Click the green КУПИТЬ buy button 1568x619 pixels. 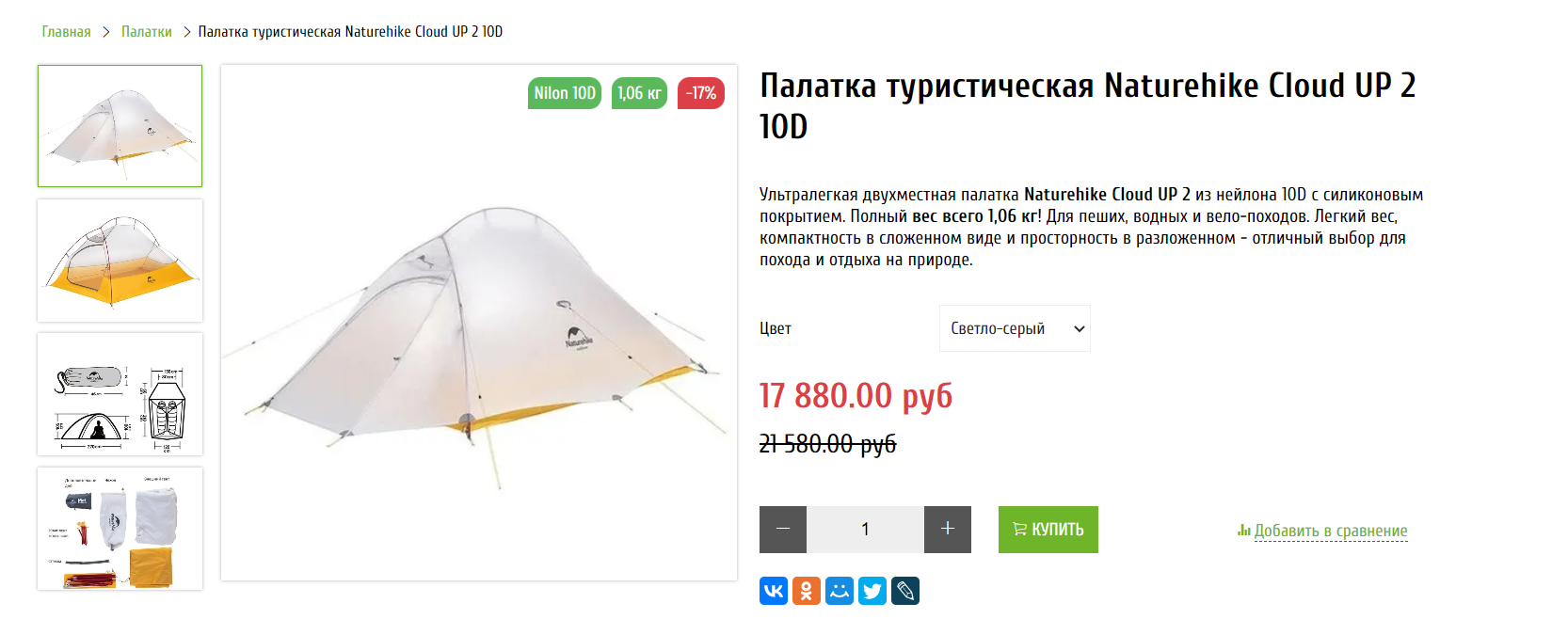[x=1048, y=530]
